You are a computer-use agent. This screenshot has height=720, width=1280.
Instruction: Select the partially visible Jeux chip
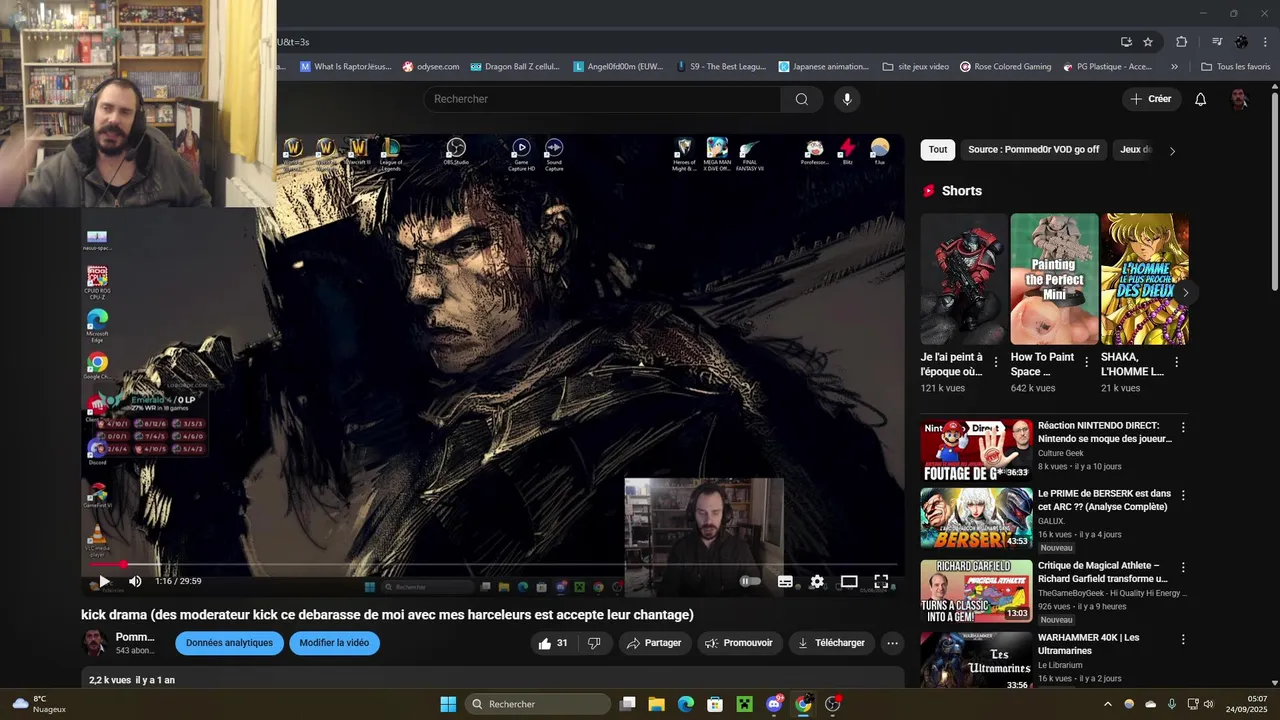[1134, 150]
